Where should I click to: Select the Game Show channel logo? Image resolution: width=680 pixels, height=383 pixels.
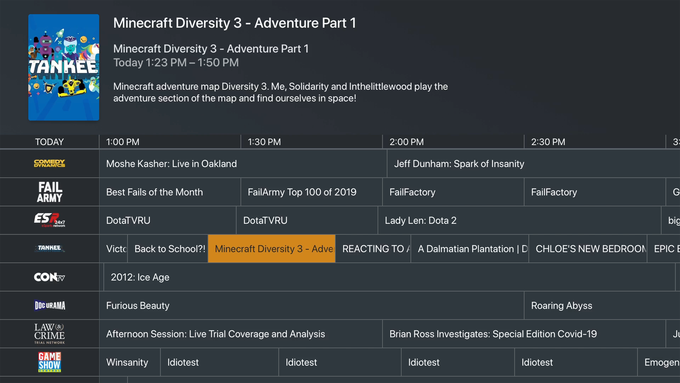[x=49, y=362]
